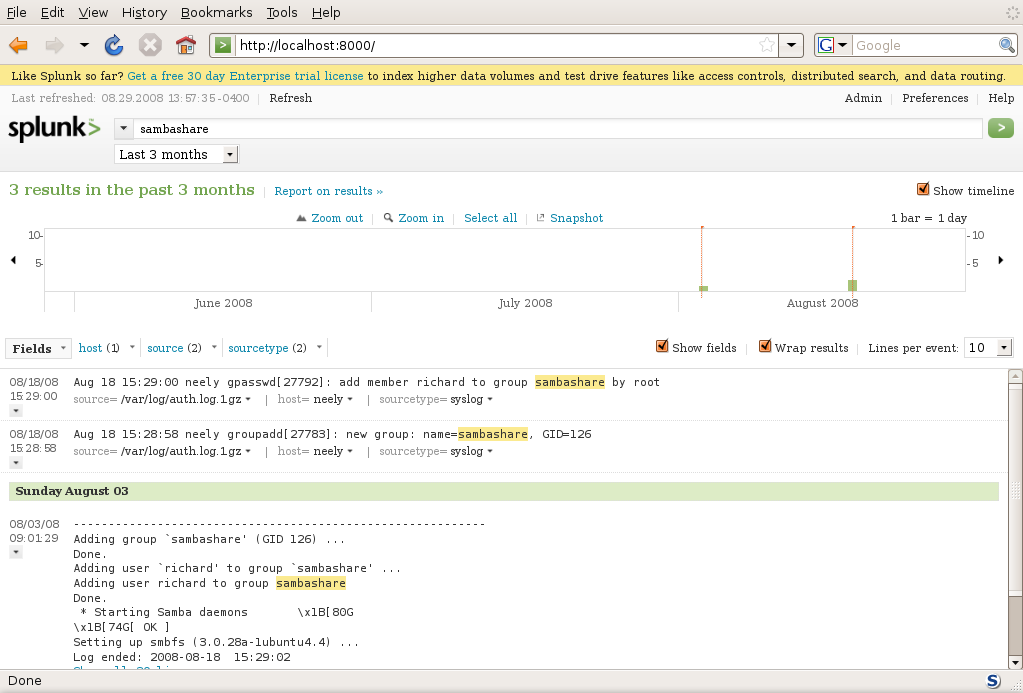
Task: Click the Google search input box
Action: (924, 45)
